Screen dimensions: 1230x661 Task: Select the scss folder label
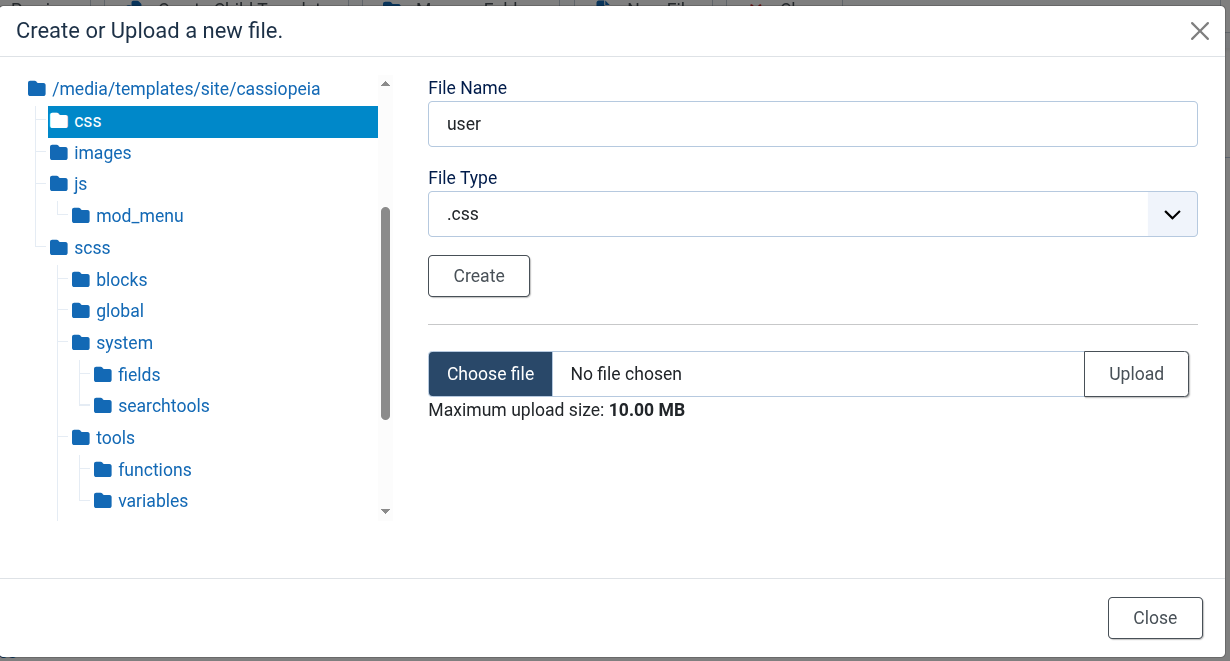92,248
